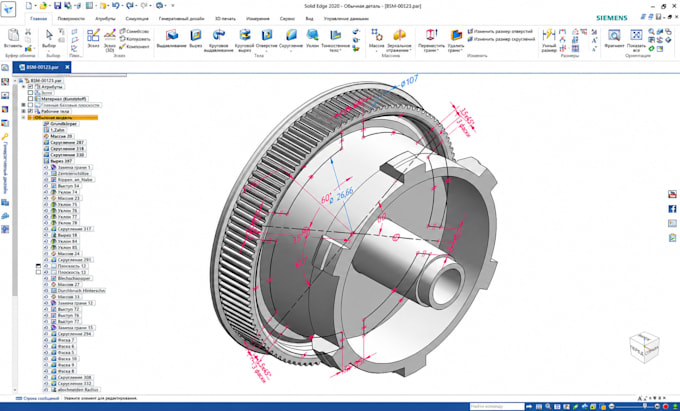The height and width of the screenshot is (411, 680).
Task: Expand the Рабочие тела tree node
Action: 24,111
